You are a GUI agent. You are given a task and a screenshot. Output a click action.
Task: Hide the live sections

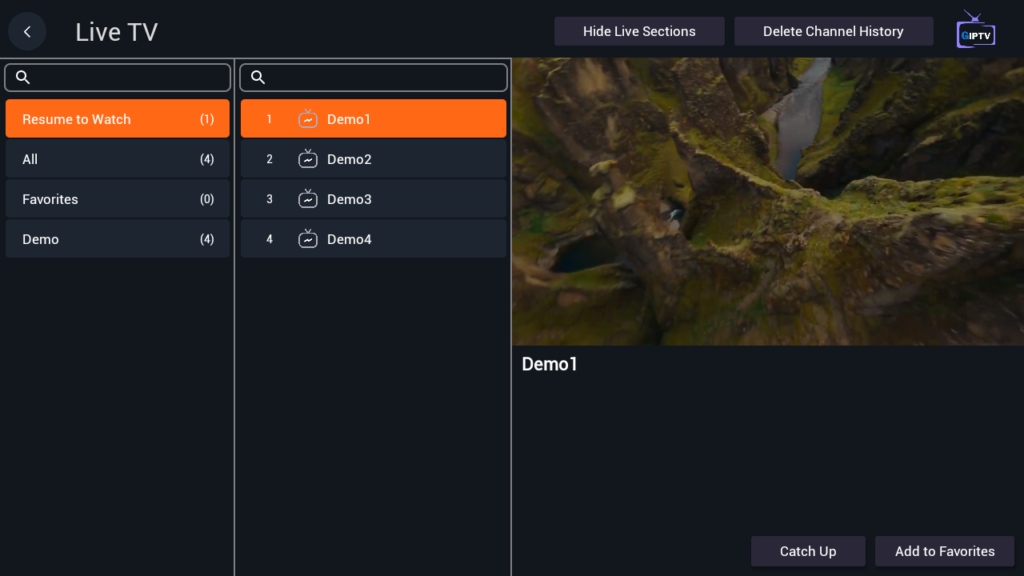(639, 31)
